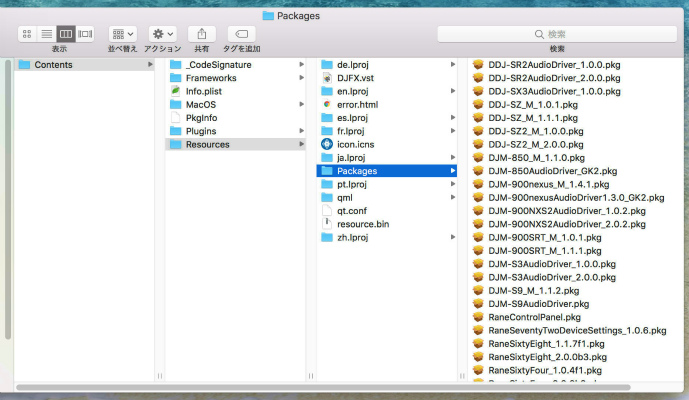Select the _CodeSignature folder icon
Image resolution: width=689 pixels, height=400 pixels.
point(176,65)
